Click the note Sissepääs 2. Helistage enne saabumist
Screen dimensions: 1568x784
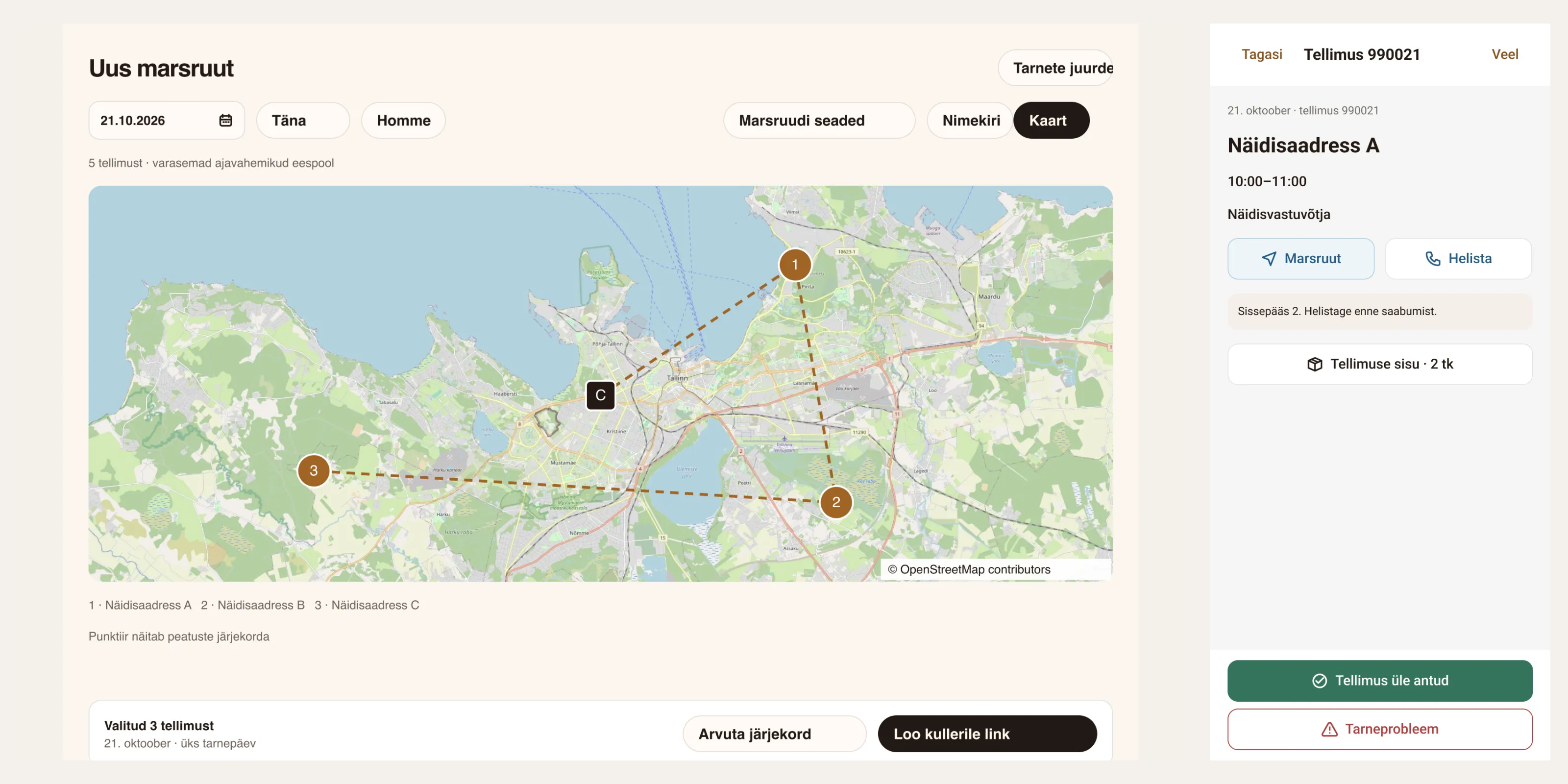coord(1379,311)
